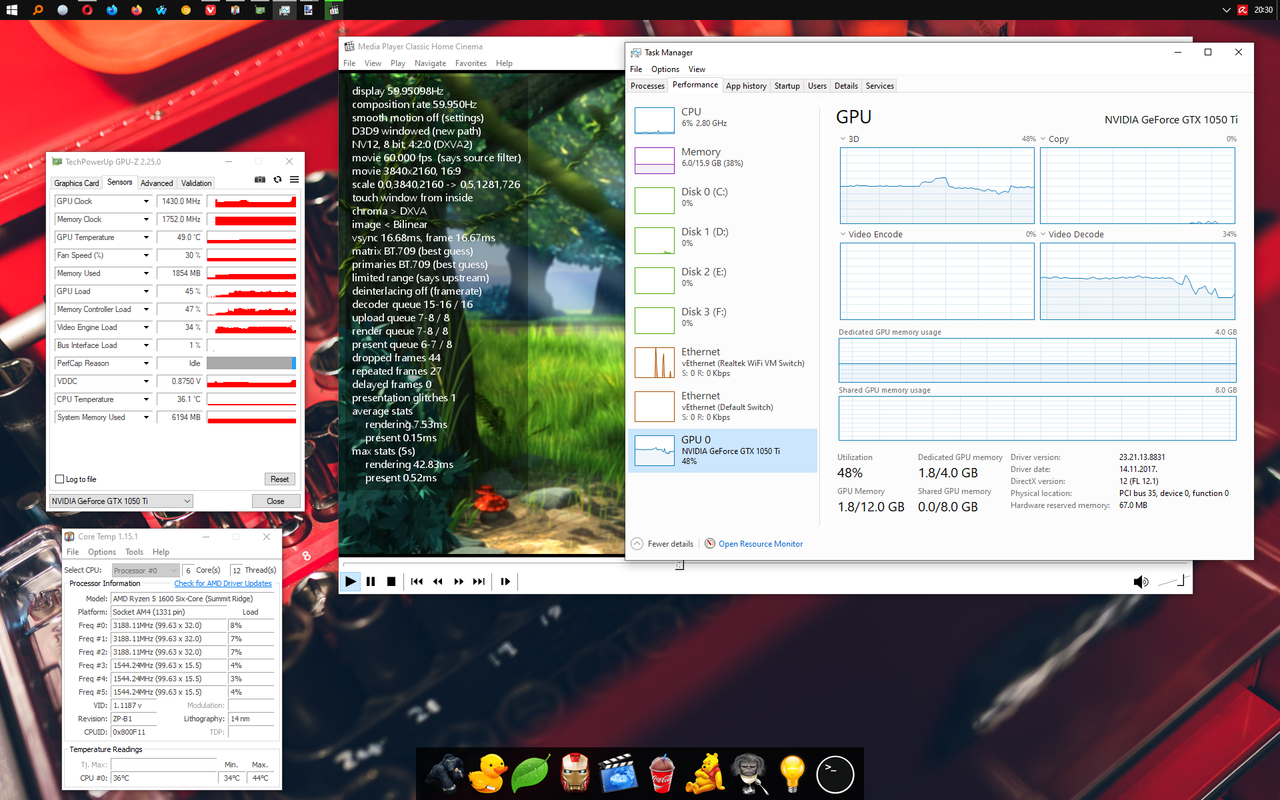
Task: Stop the video in Media Player Classic
Action: pyautogui.click(x=391, y=581)
